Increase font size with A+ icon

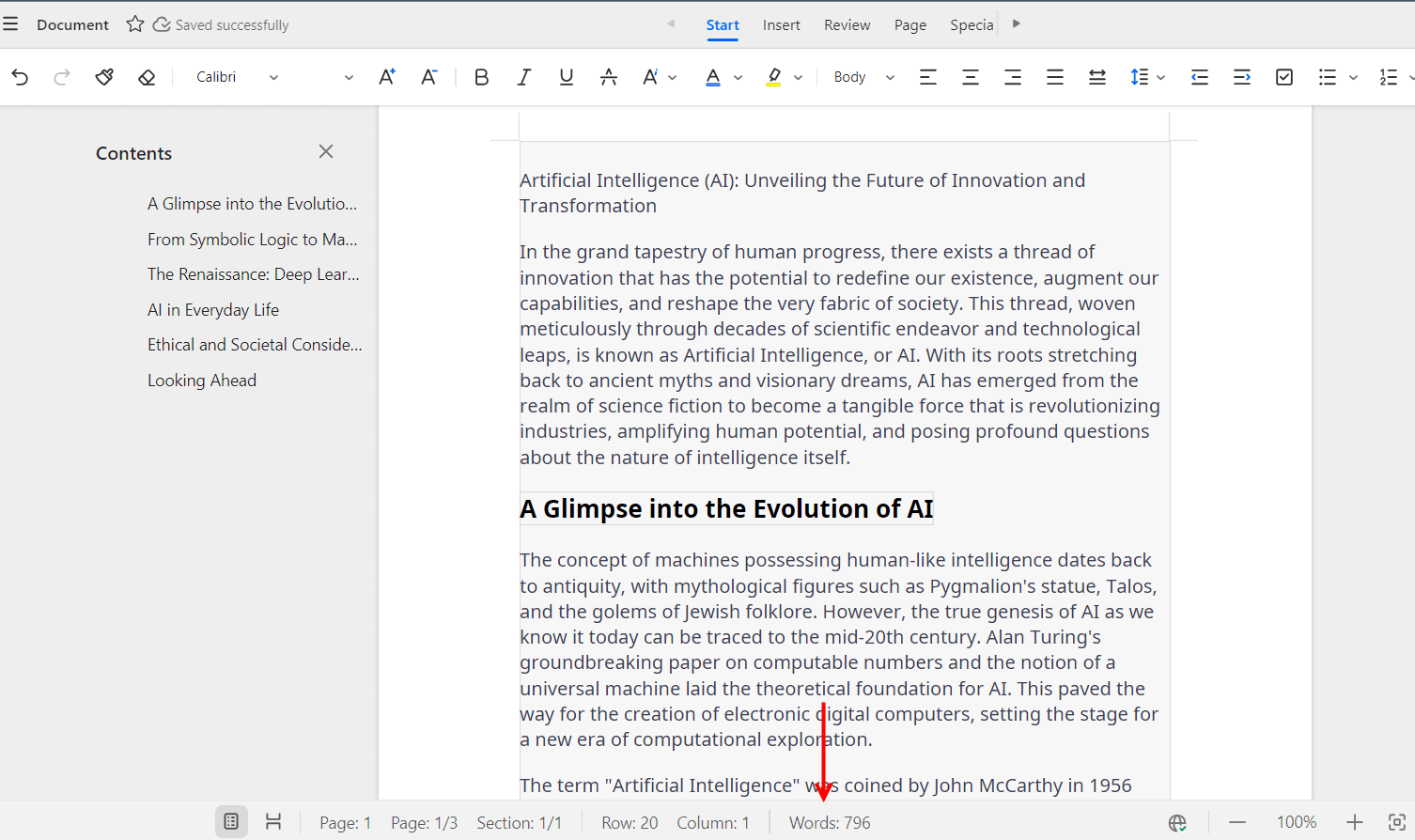[386, 77]
